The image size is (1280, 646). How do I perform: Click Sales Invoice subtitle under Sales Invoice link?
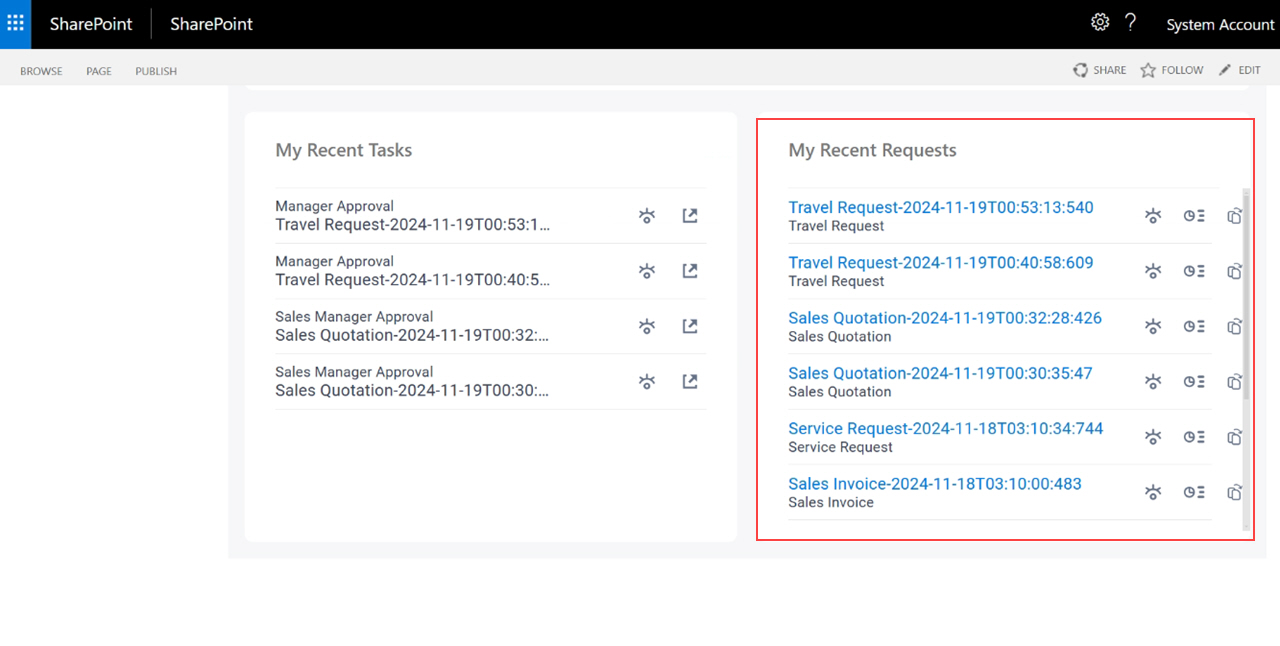point(831,502)
